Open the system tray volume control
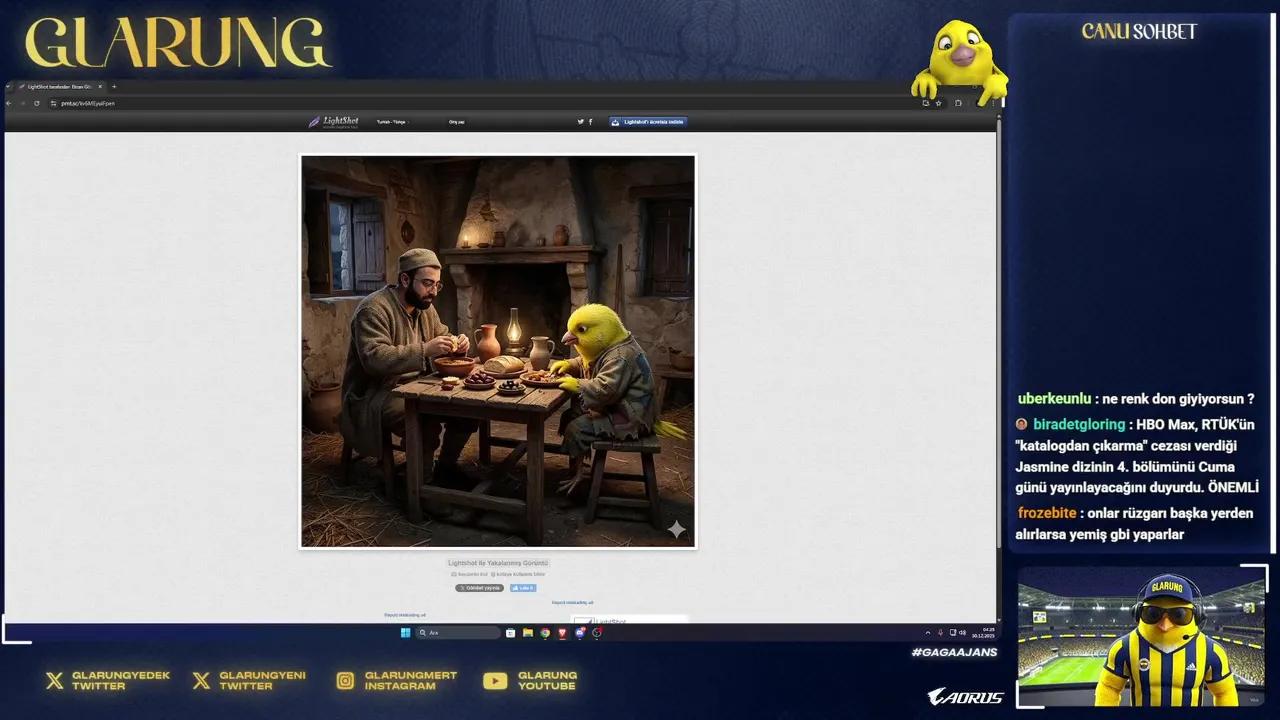The width and height of the screenshot is (1280, 720). coord(963,632)
